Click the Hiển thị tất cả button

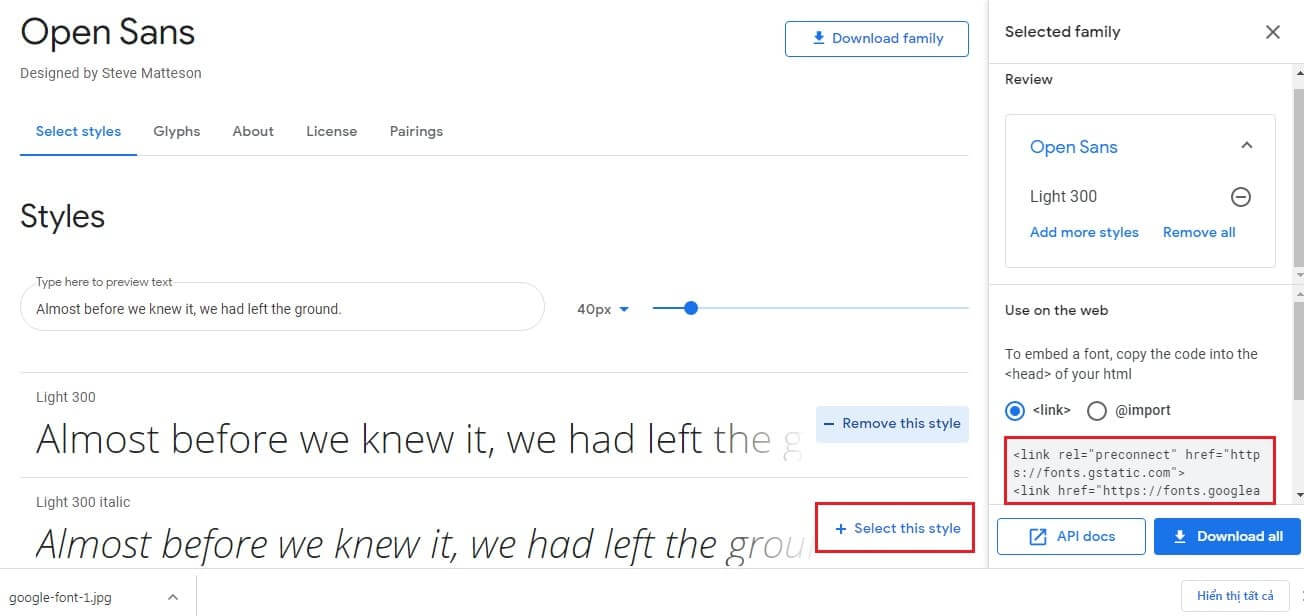(x=1236, y=596)
